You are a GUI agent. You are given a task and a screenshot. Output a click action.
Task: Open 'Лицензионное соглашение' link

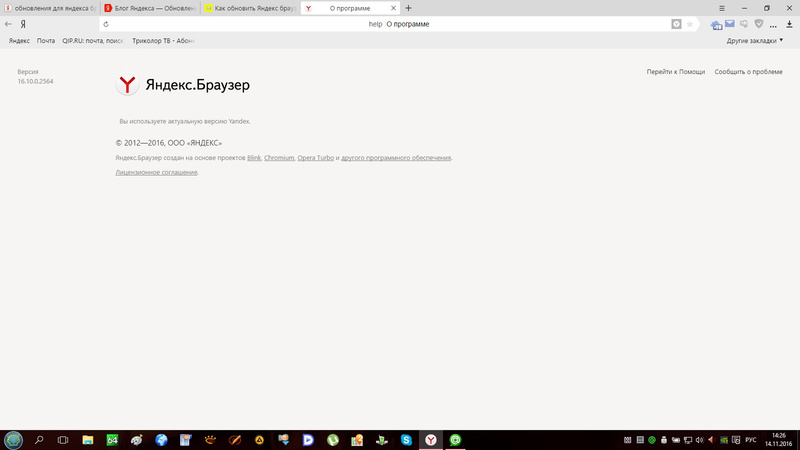(x=156, y=172)
